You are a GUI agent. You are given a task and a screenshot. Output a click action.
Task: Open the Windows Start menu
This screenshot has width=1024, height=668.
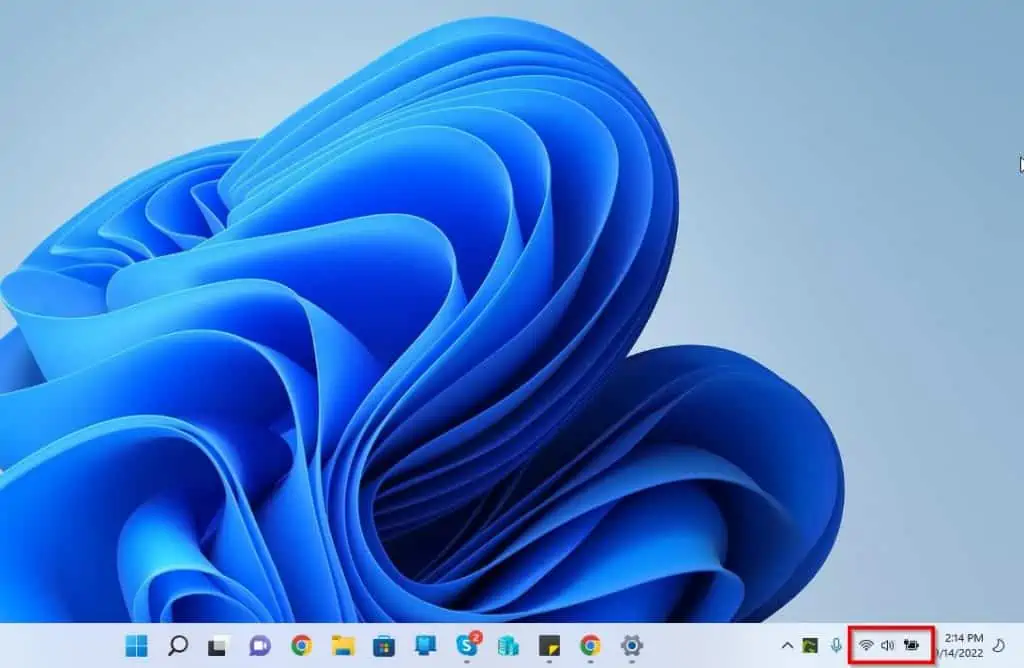pyautogui.click(x=136, y=646)
